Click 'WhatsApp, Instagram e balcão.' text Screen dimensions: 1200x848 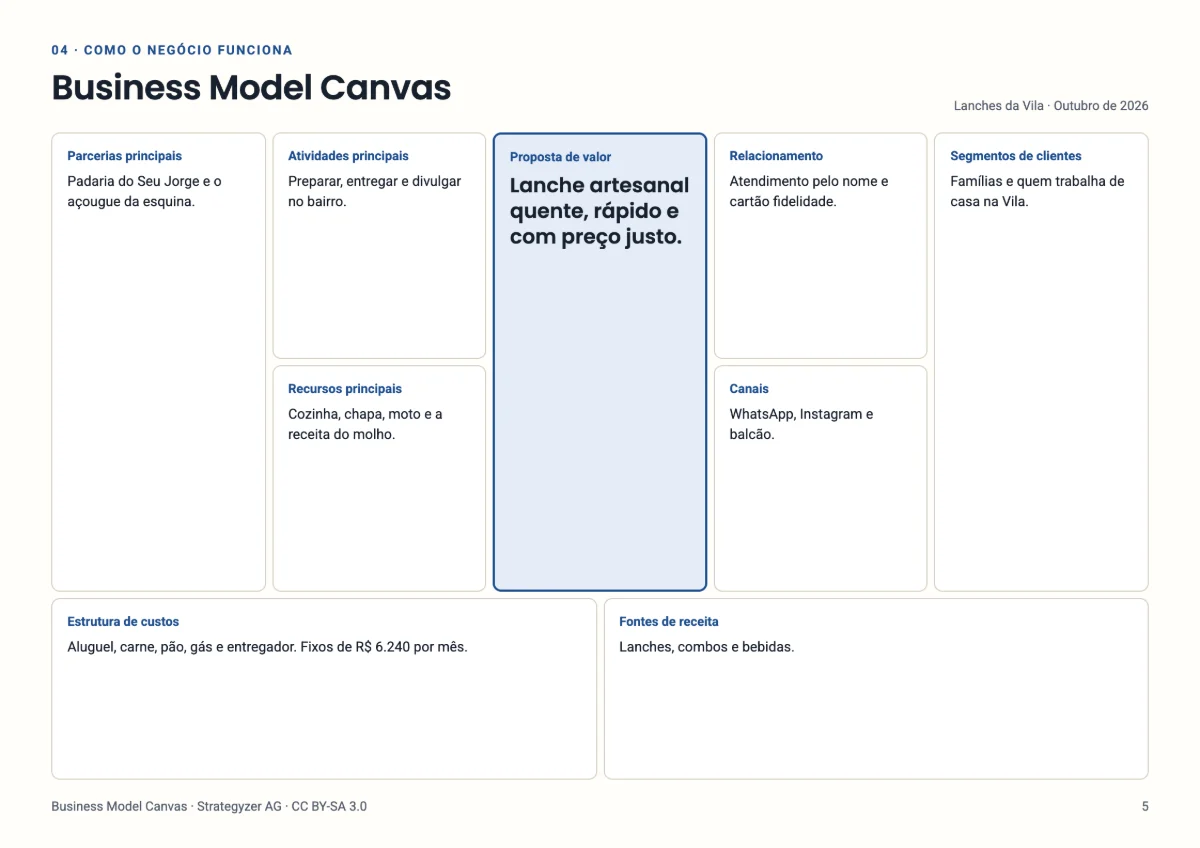[801, 424]
